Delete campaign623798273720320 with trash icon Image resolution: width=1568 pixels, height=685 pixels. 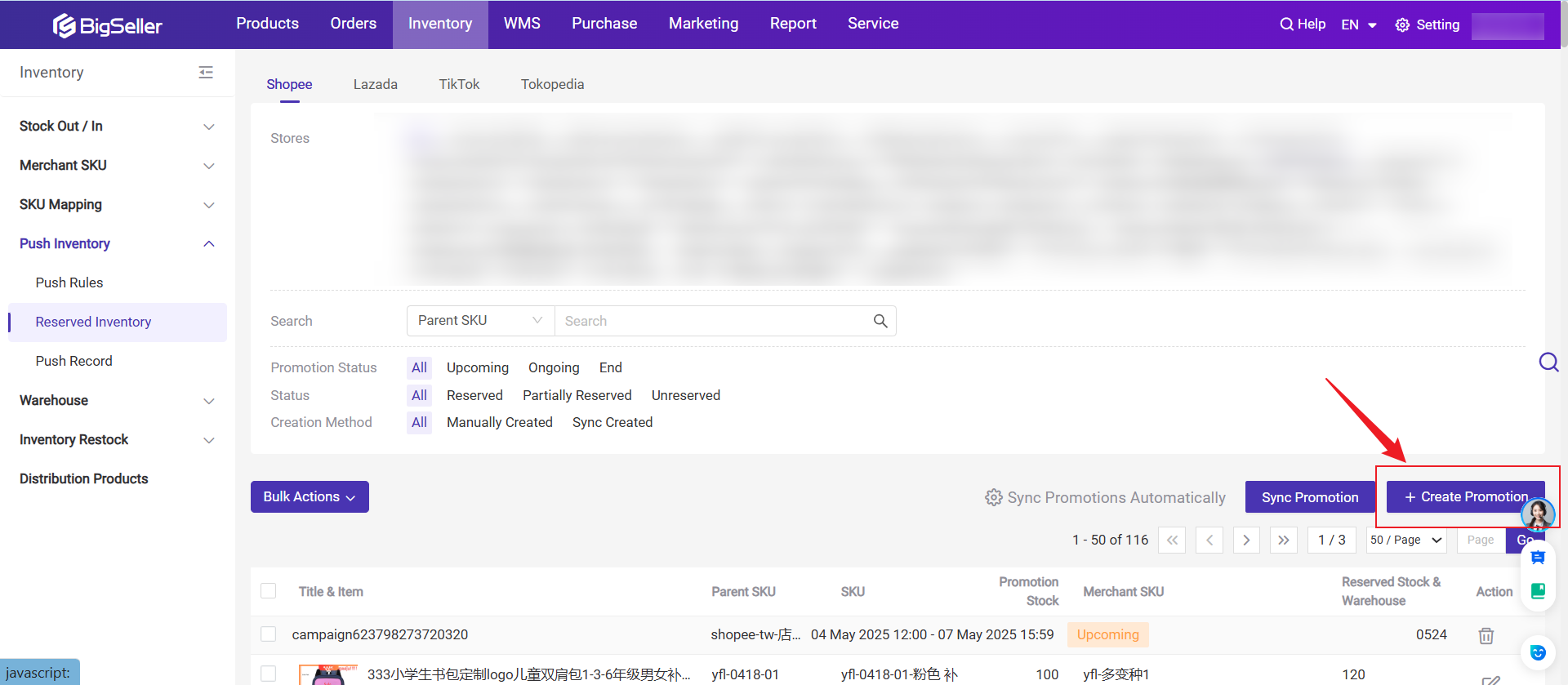[x=1486, y=635]
